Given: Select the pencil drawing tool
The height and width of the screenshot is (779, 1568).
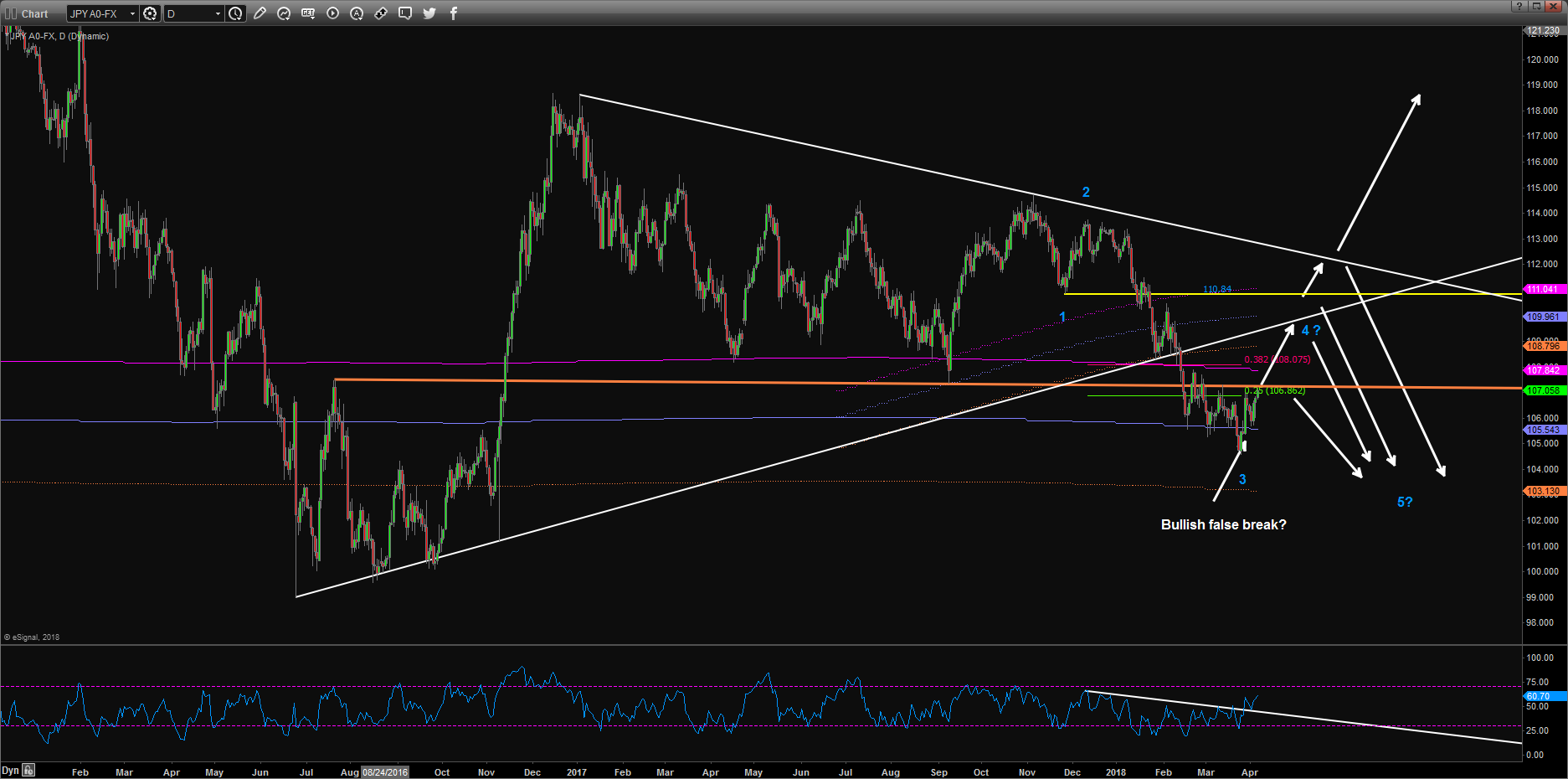Looking at the screenshot, I should coord(260,13).
